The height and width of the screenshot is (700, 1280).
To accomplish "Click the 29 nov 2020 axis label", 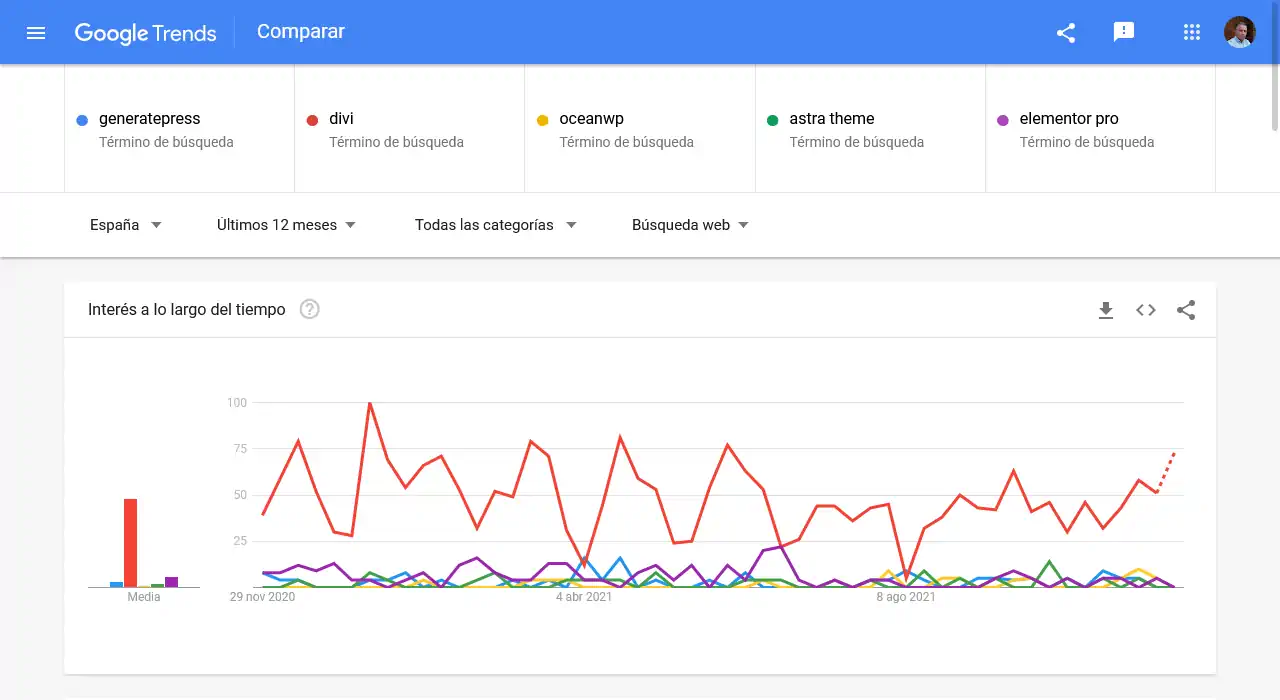I will click(x=262, y=597).
